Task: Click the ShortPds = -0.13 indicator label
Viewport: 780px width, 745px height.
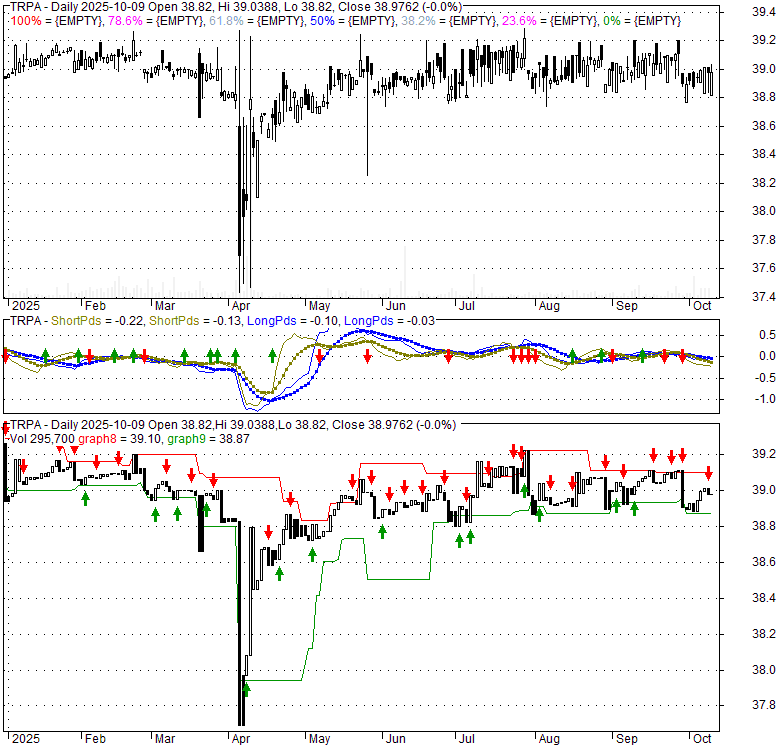Action: tap(195, 321)
